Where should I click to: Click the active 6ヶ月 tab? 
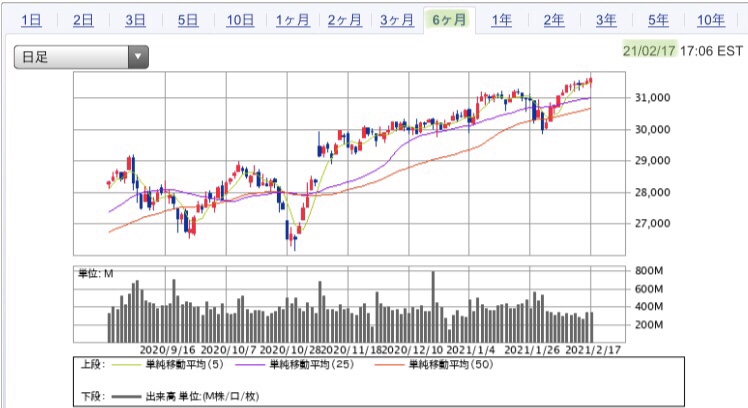pyautogui.click(x=449, y=20)
